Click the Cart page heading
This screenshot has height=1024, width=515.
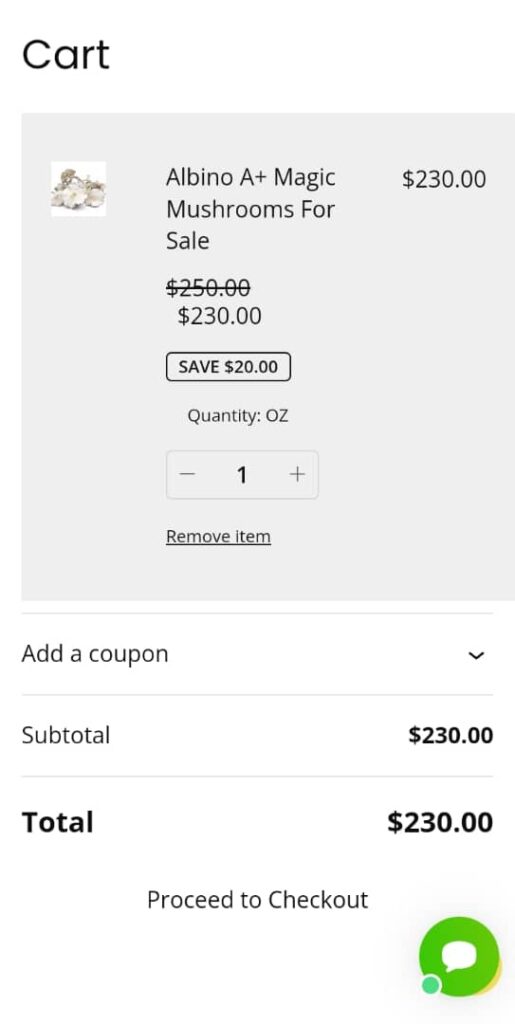point(66,55)
